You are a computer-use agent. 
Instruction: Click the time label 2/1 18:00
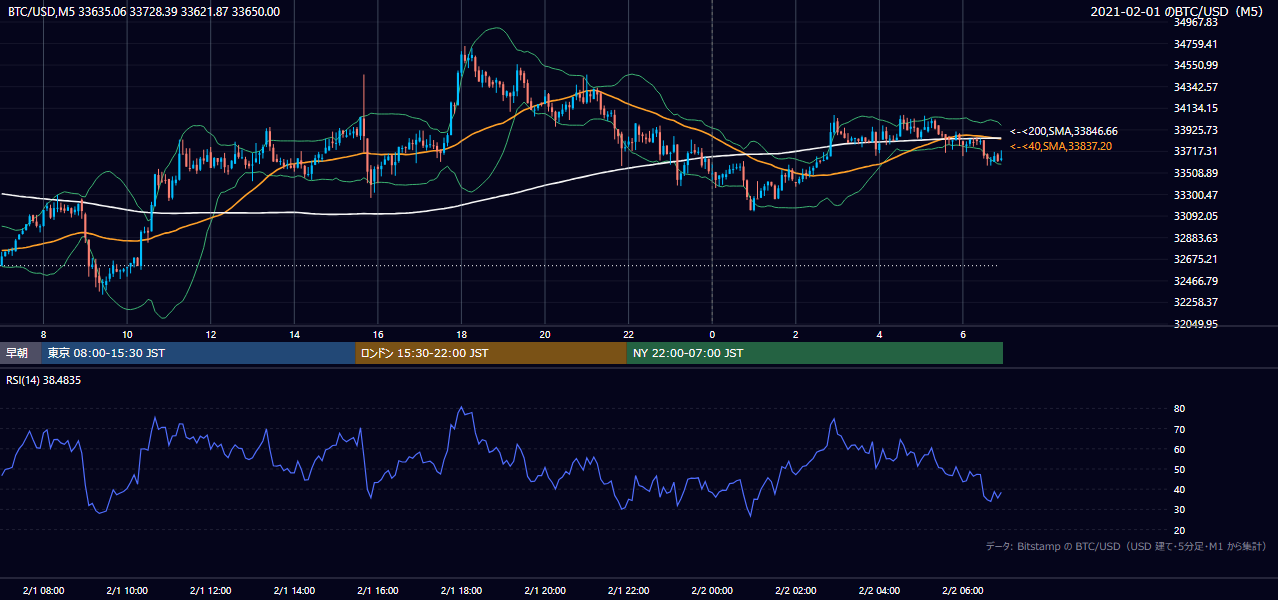tap(461, 590)
